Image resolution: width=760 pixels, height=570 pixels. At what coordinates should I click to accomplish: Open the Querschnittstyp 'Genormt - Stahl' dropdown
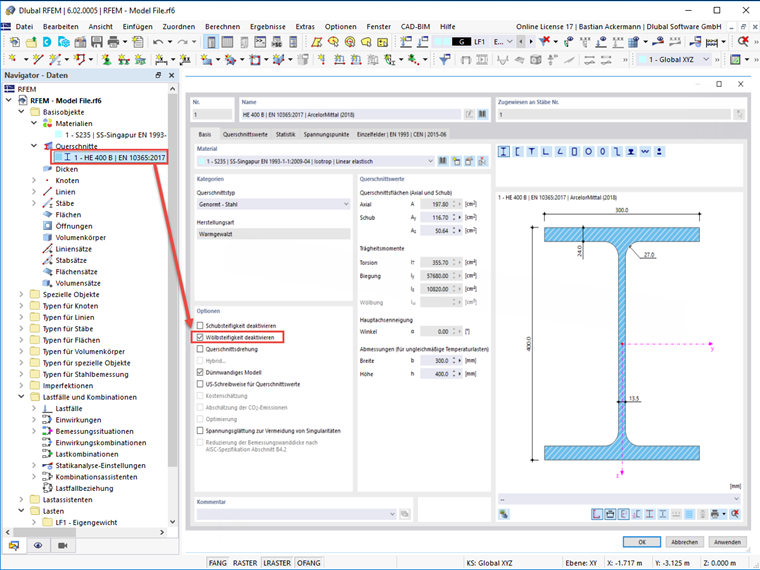273,204
